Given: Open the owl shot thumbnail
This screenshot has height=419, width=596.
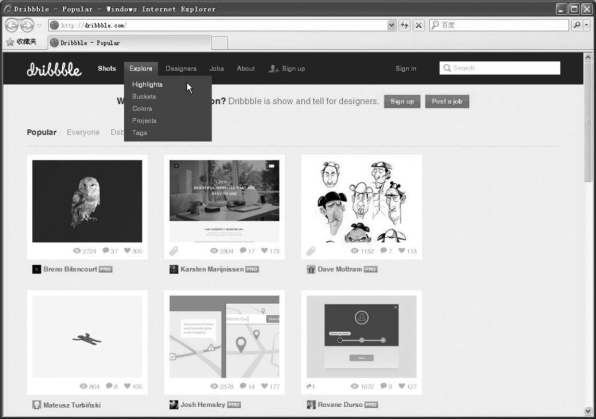Looking at the screenshot, I should [x=87, y=201].
